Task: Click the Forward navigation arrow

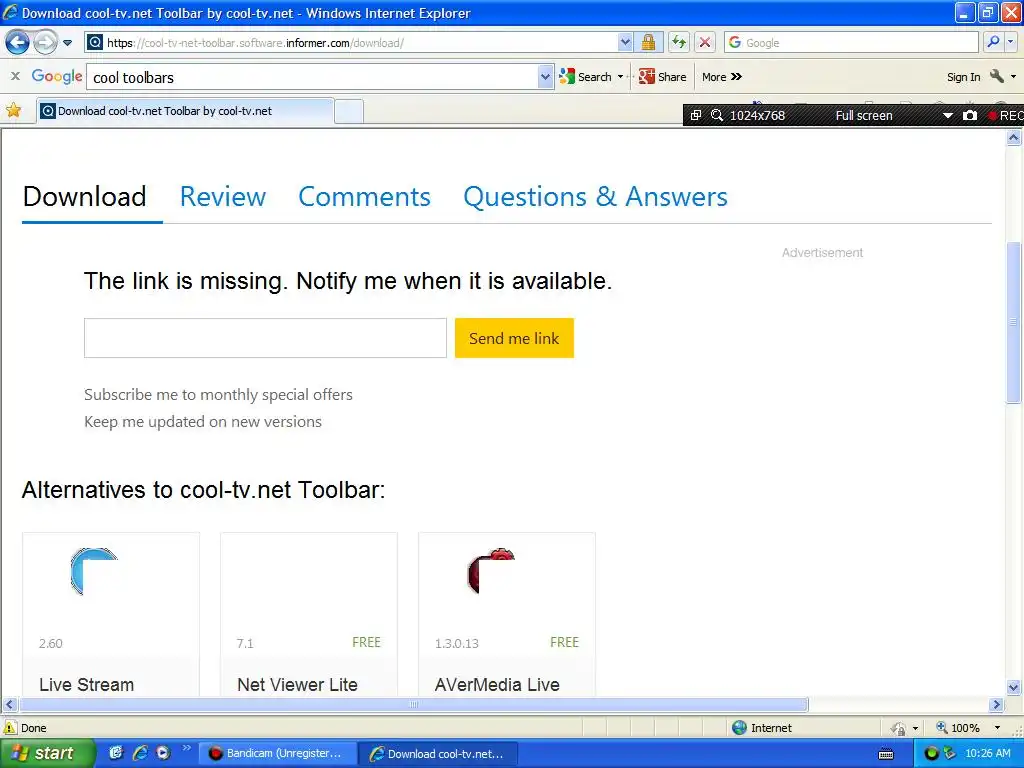Action: pos(45,43)
